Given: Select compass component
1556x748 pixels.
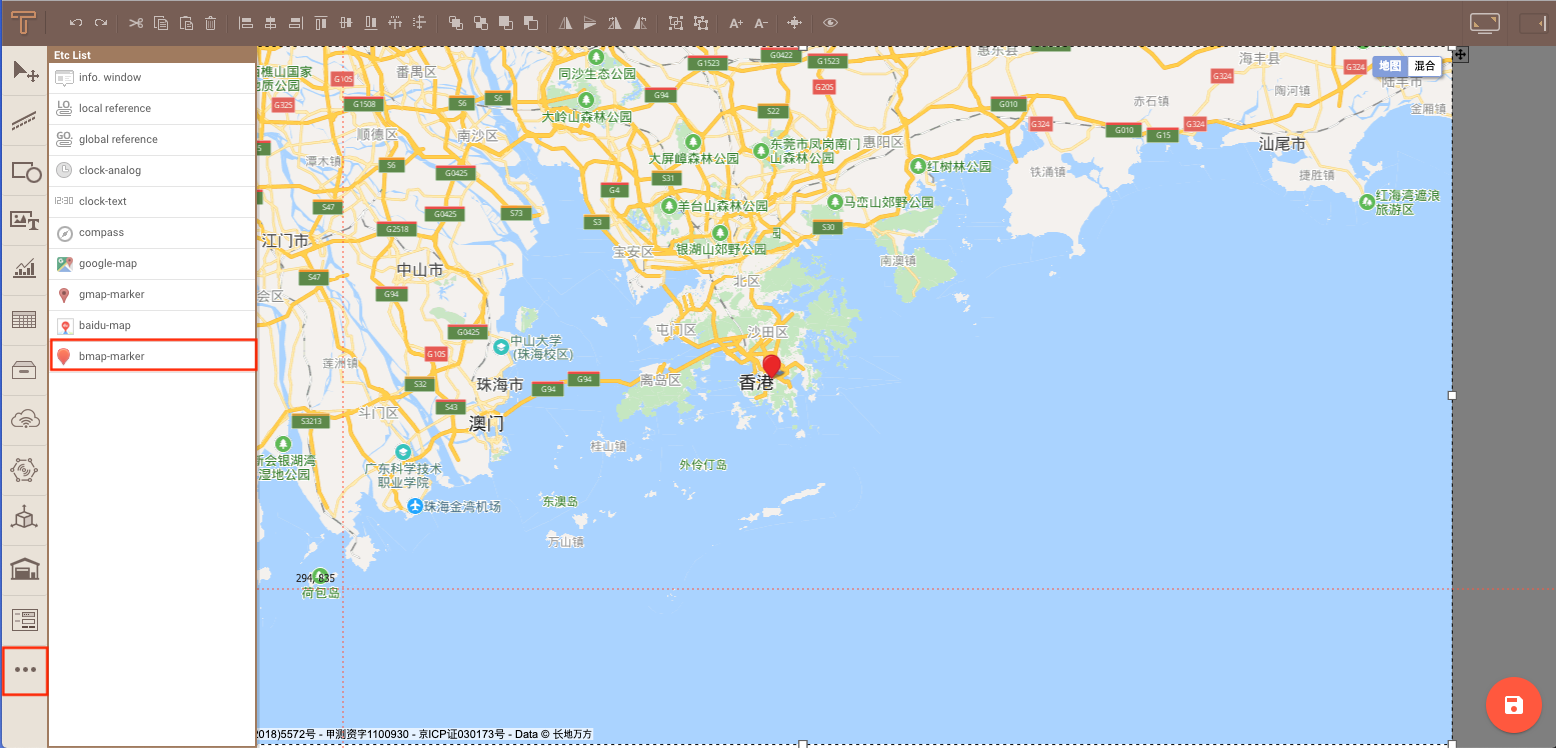Looking at the screenshot, I should pyautogui.click(x=152, y=233).
